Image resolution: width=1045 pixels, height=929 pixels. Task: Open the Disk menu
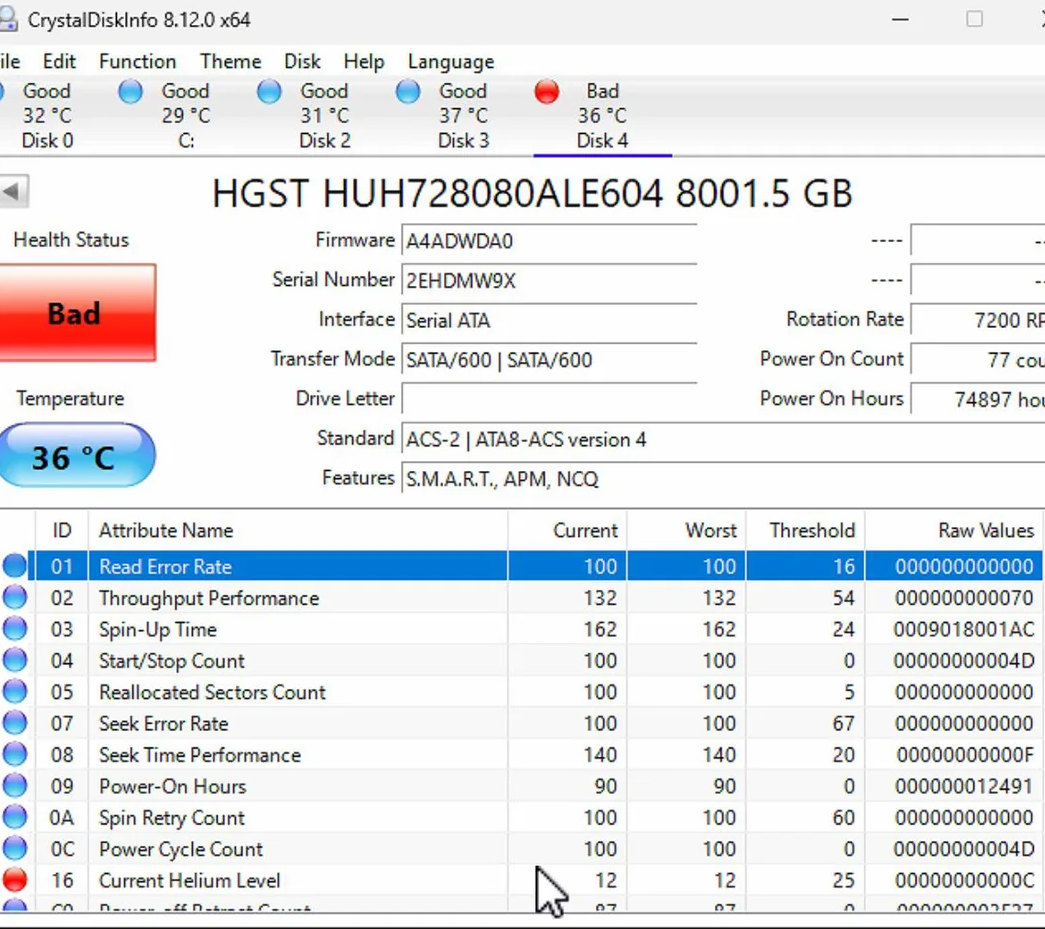point(302,61)
